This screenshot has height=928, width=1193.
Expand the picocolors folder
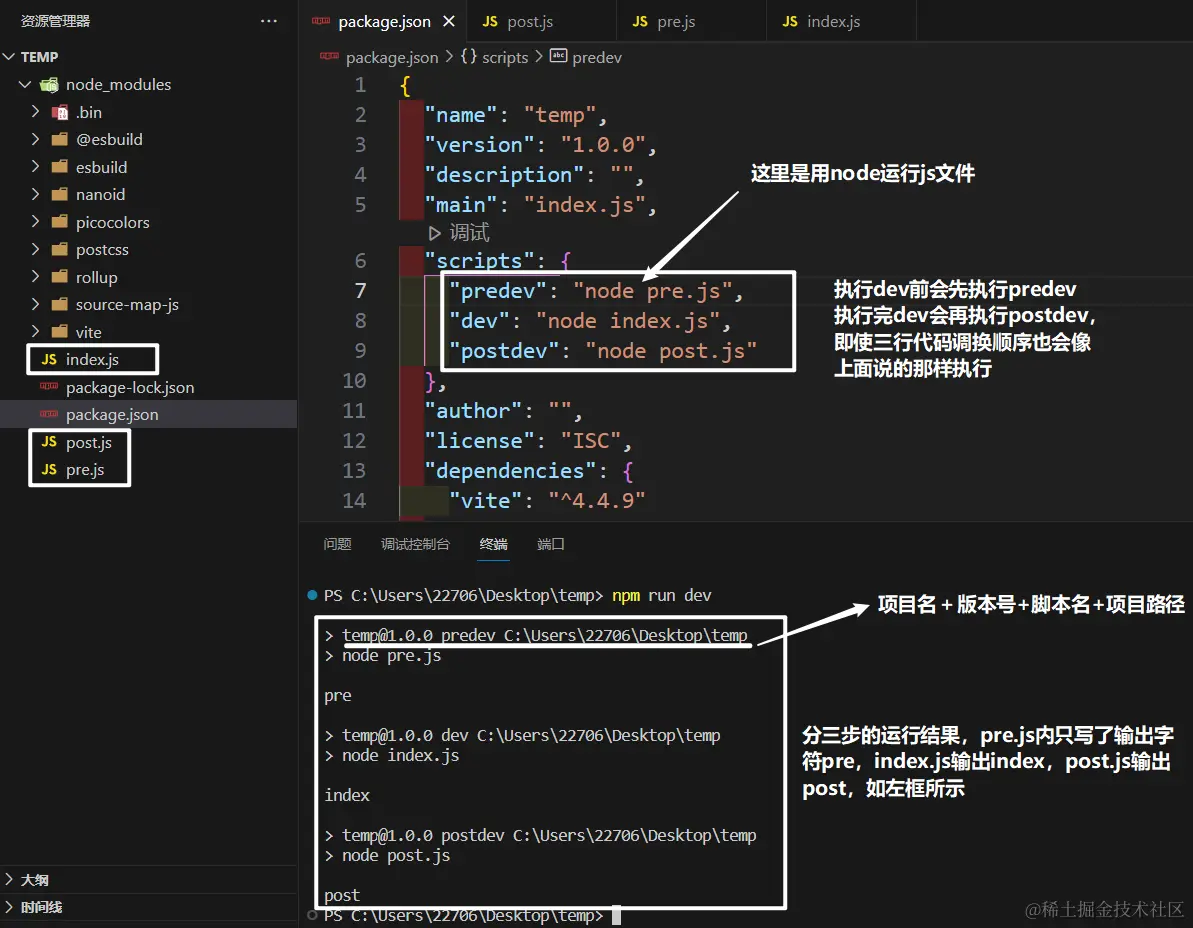[35, 222]
